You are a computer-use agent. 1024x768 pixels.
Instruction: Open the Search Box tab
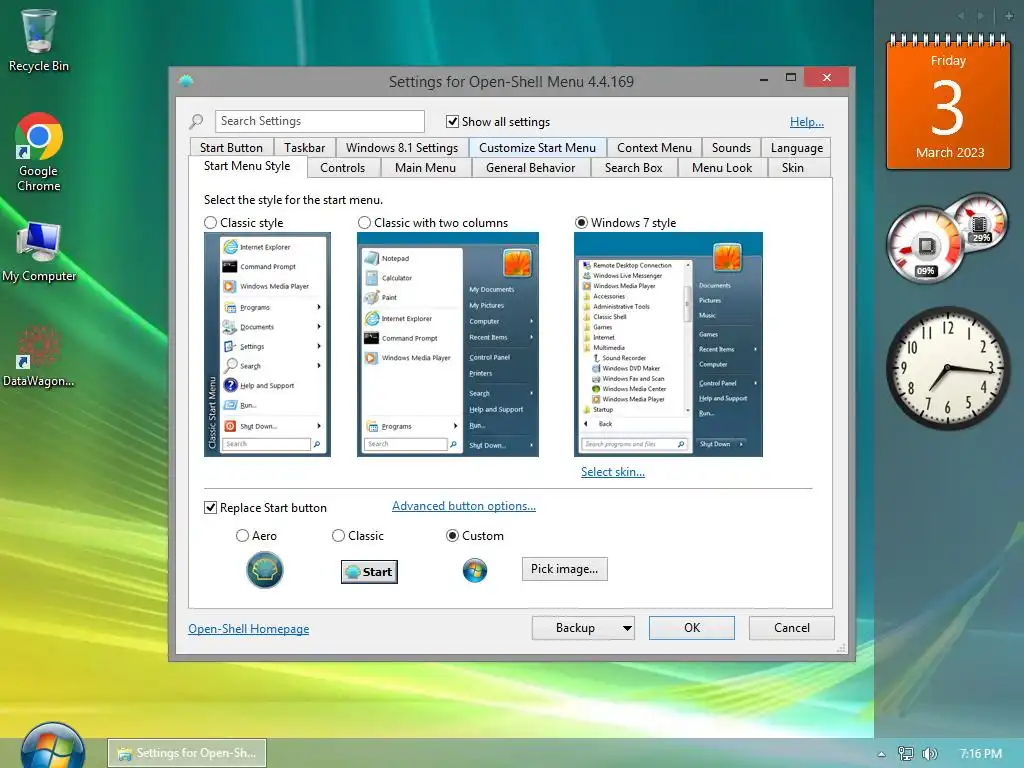tap(633, 168)
